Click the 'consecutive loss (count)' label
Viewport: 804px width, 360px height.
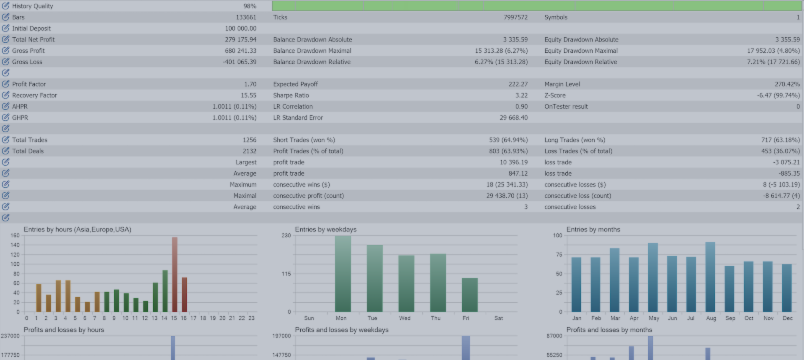(x=578, y=196)
